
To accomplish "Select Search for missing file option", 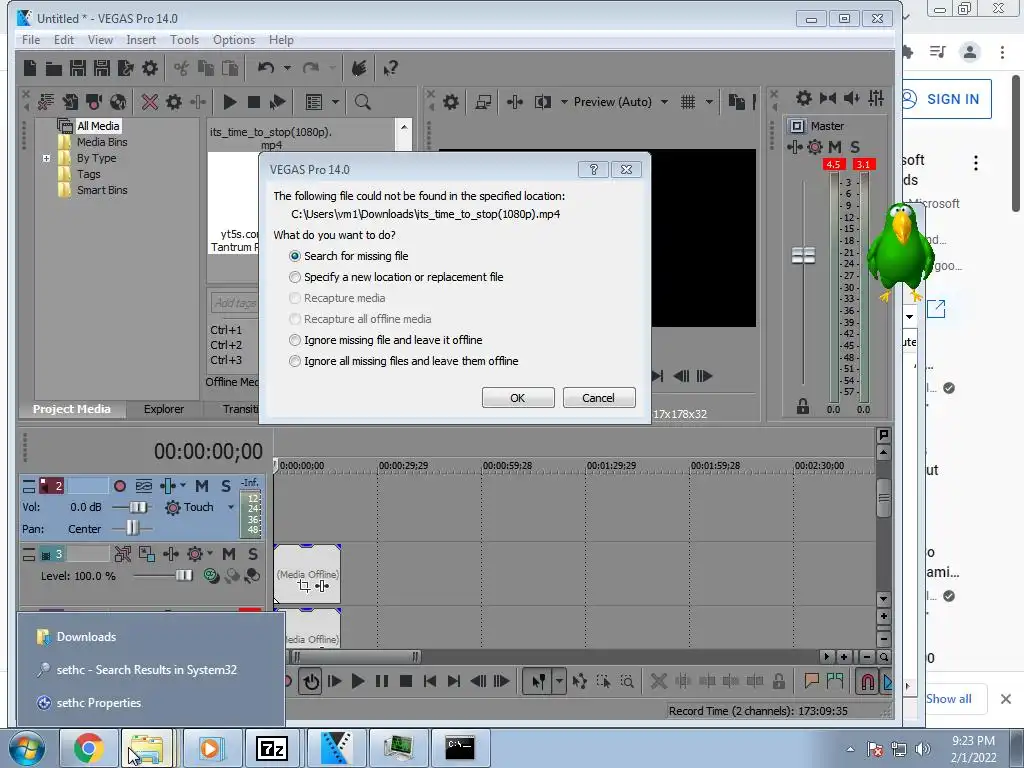I will point(349,256).
